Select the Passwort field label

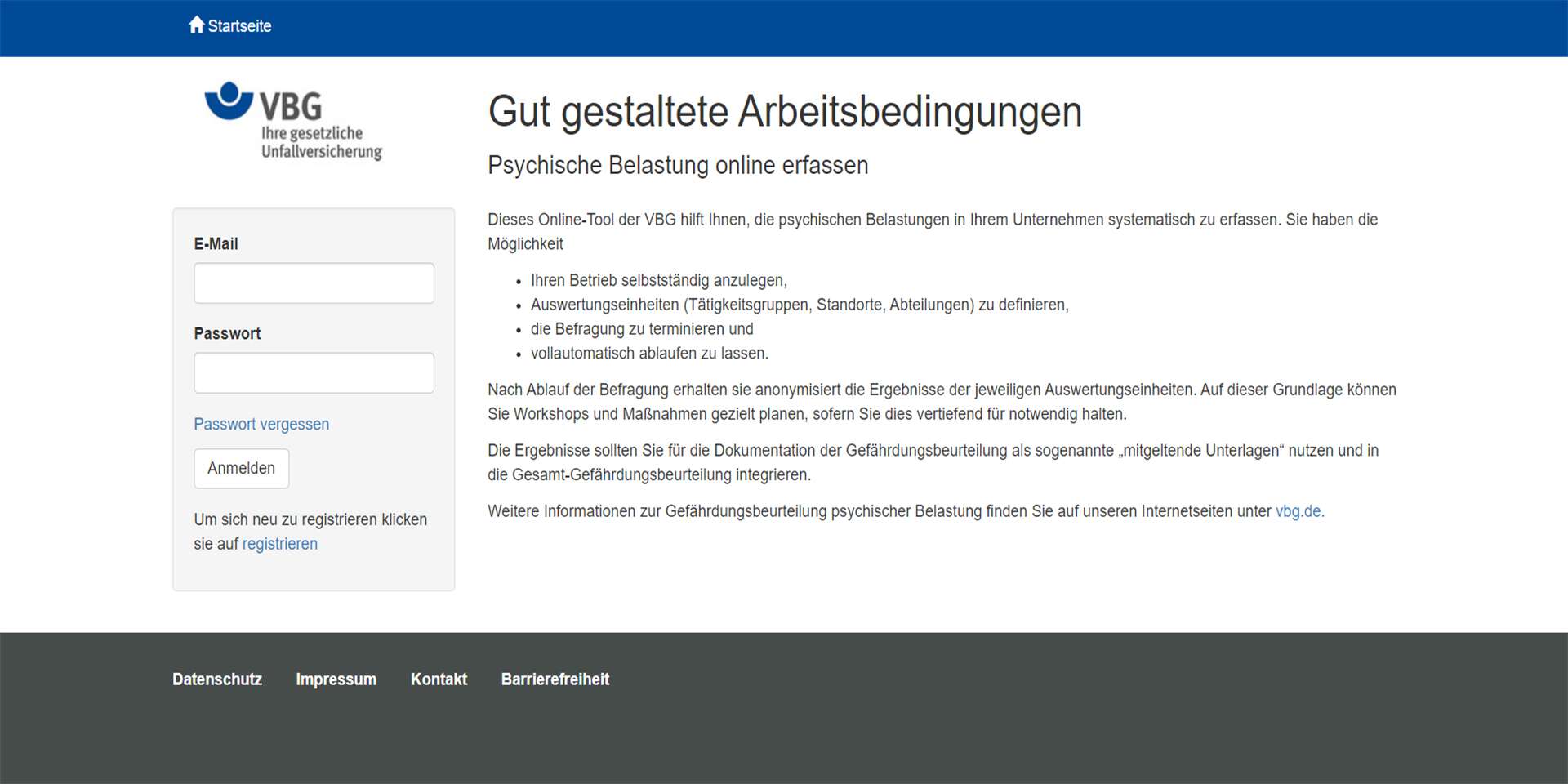tap(227, 333)
